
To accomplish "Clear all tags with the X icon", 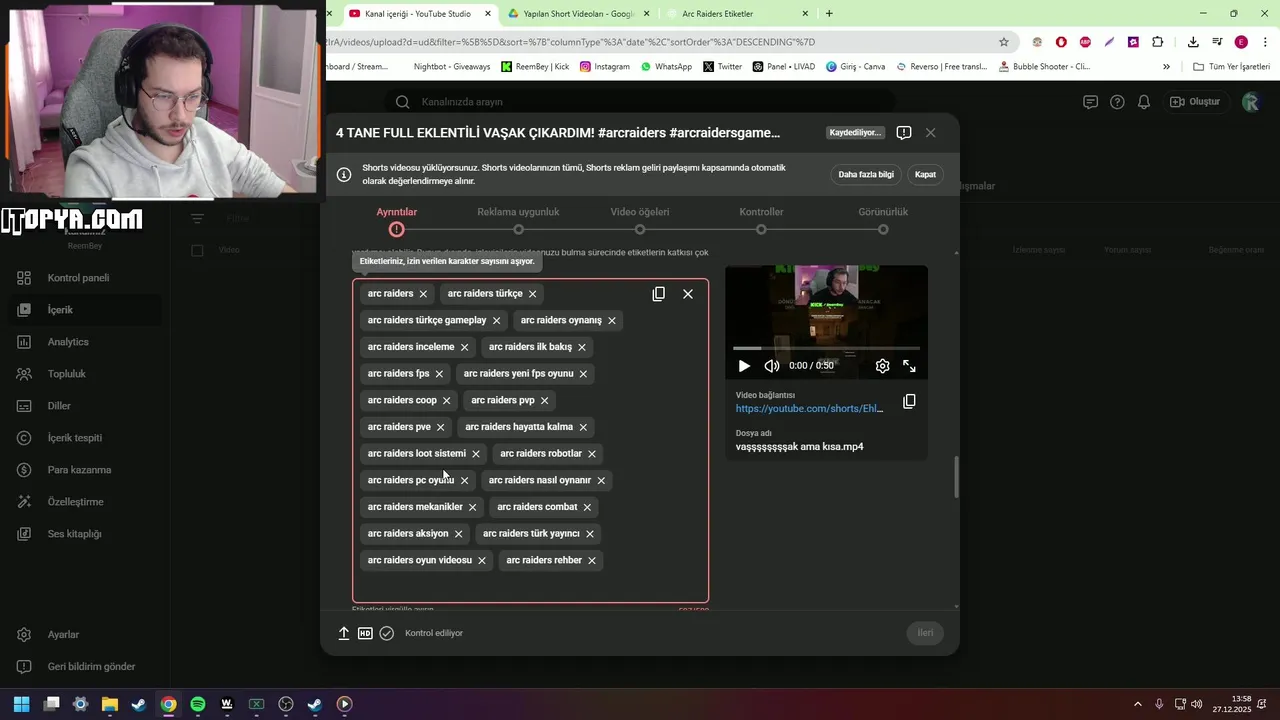I will click(x=688, y=294).
